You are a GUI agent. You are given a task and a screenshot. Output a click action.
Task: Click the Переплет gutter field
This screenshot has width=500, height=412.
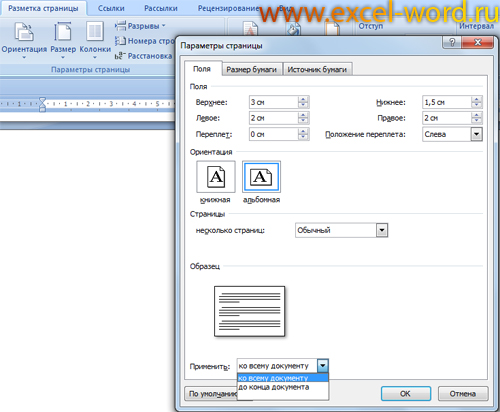click(273, 134)
